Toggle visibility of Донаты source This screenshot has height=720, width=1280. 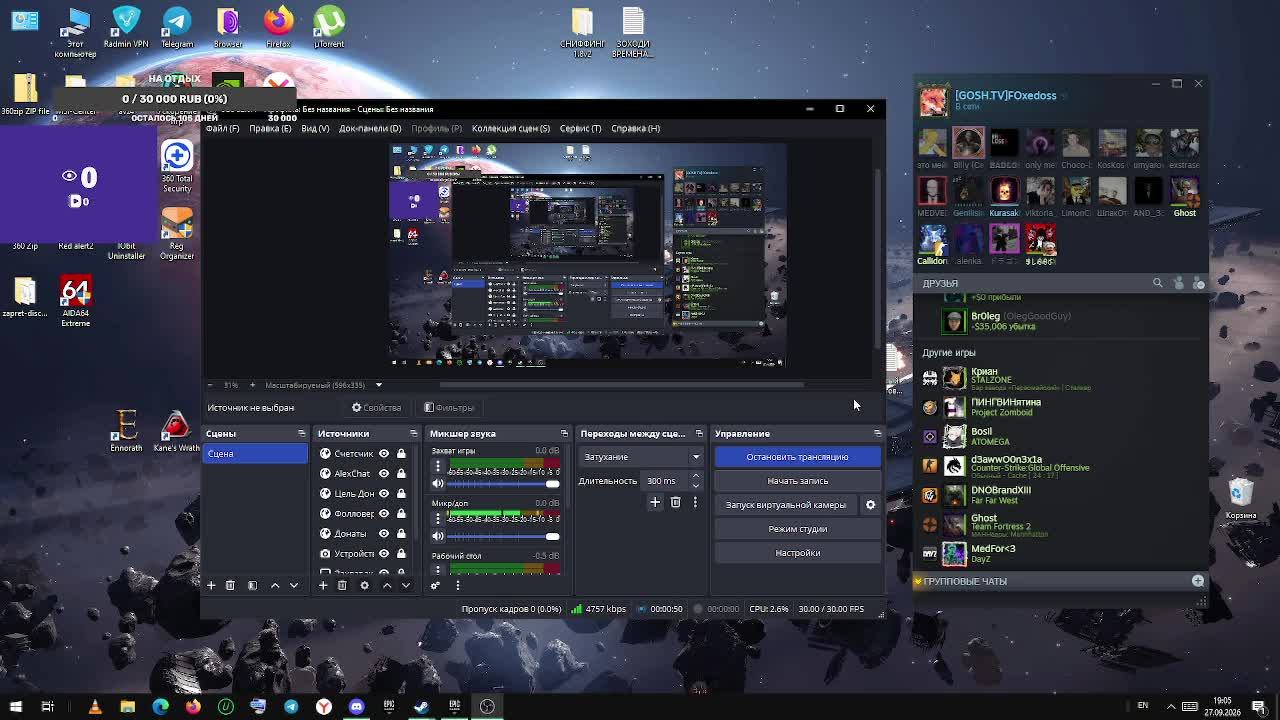384,533
